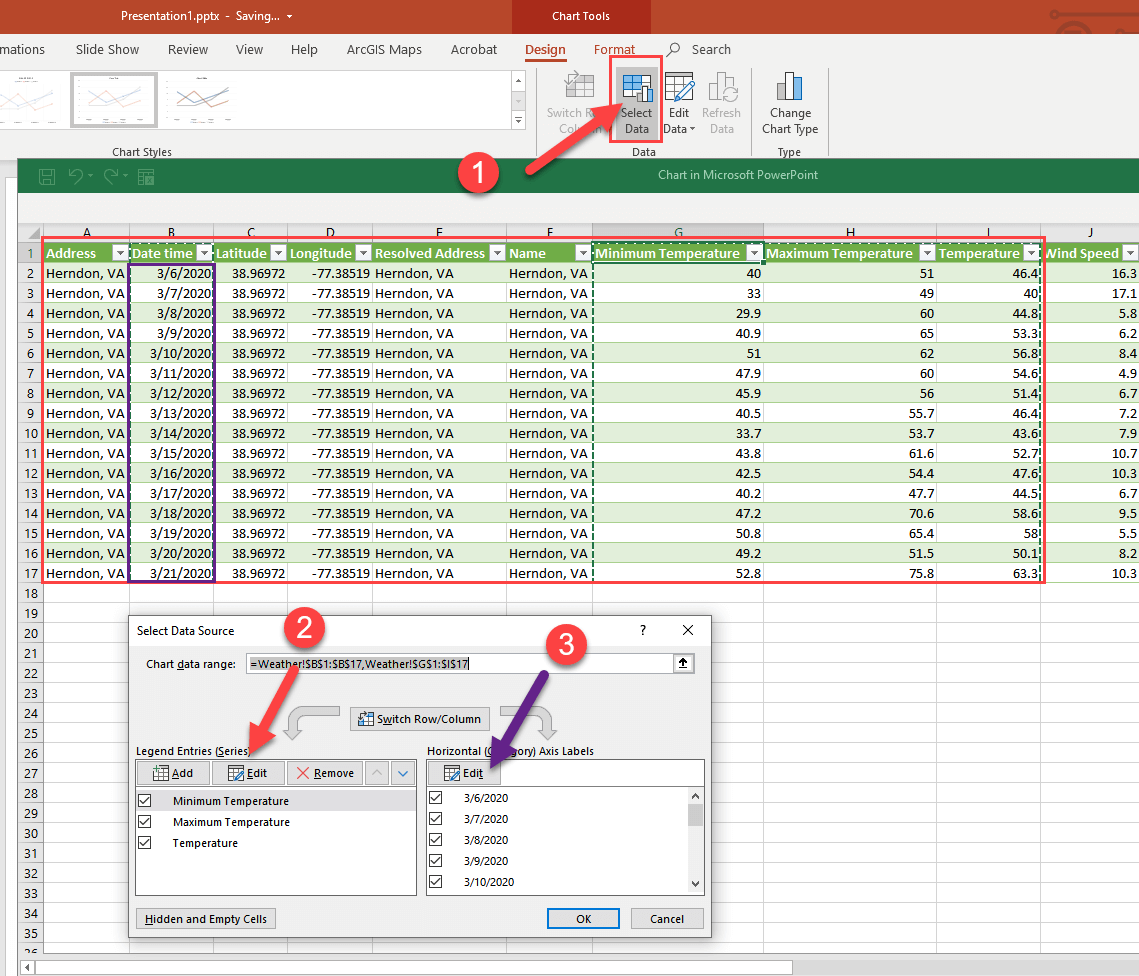Expand the Minimum Temperature filter dropdown
Image resolution: width=1139 pixels, height=976 pixels.
[754, 254]
